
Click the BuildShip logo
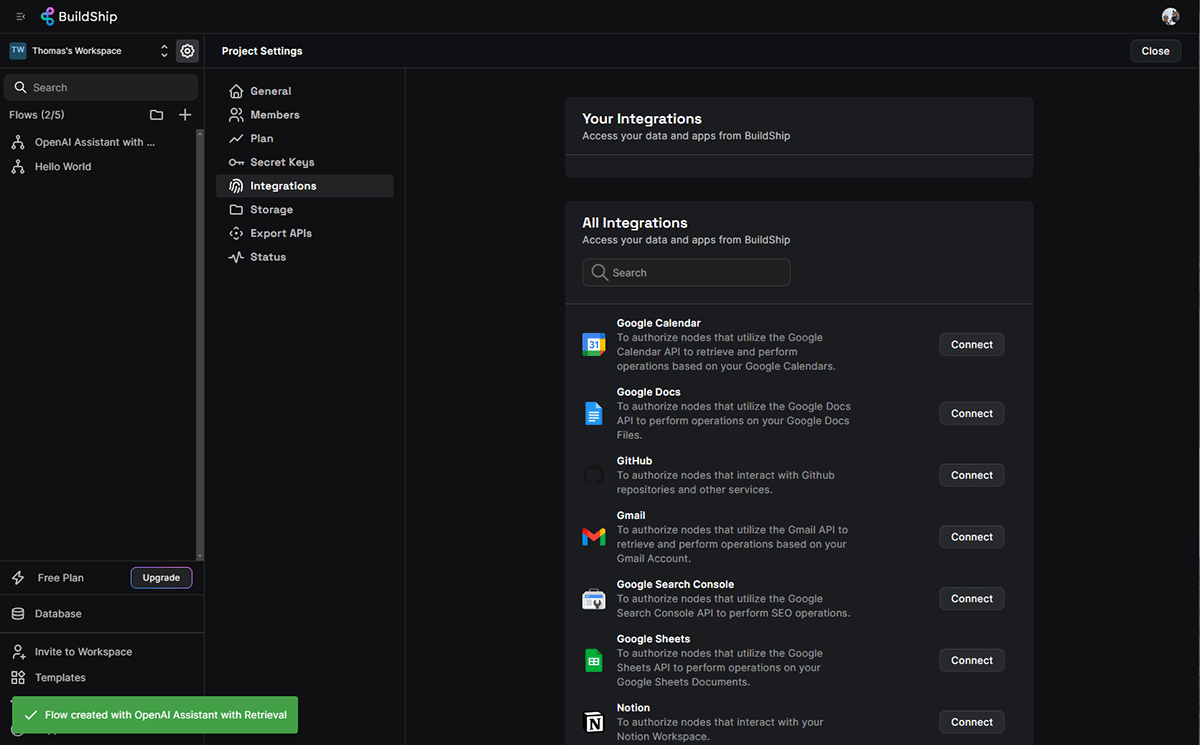80,16
